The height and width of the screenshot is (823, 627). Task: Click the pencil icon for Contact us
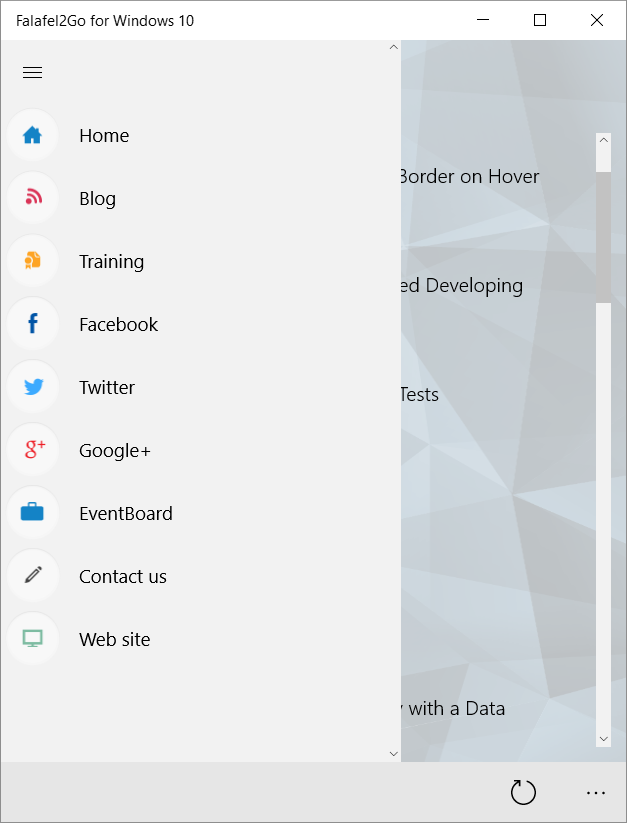(33, 576)
